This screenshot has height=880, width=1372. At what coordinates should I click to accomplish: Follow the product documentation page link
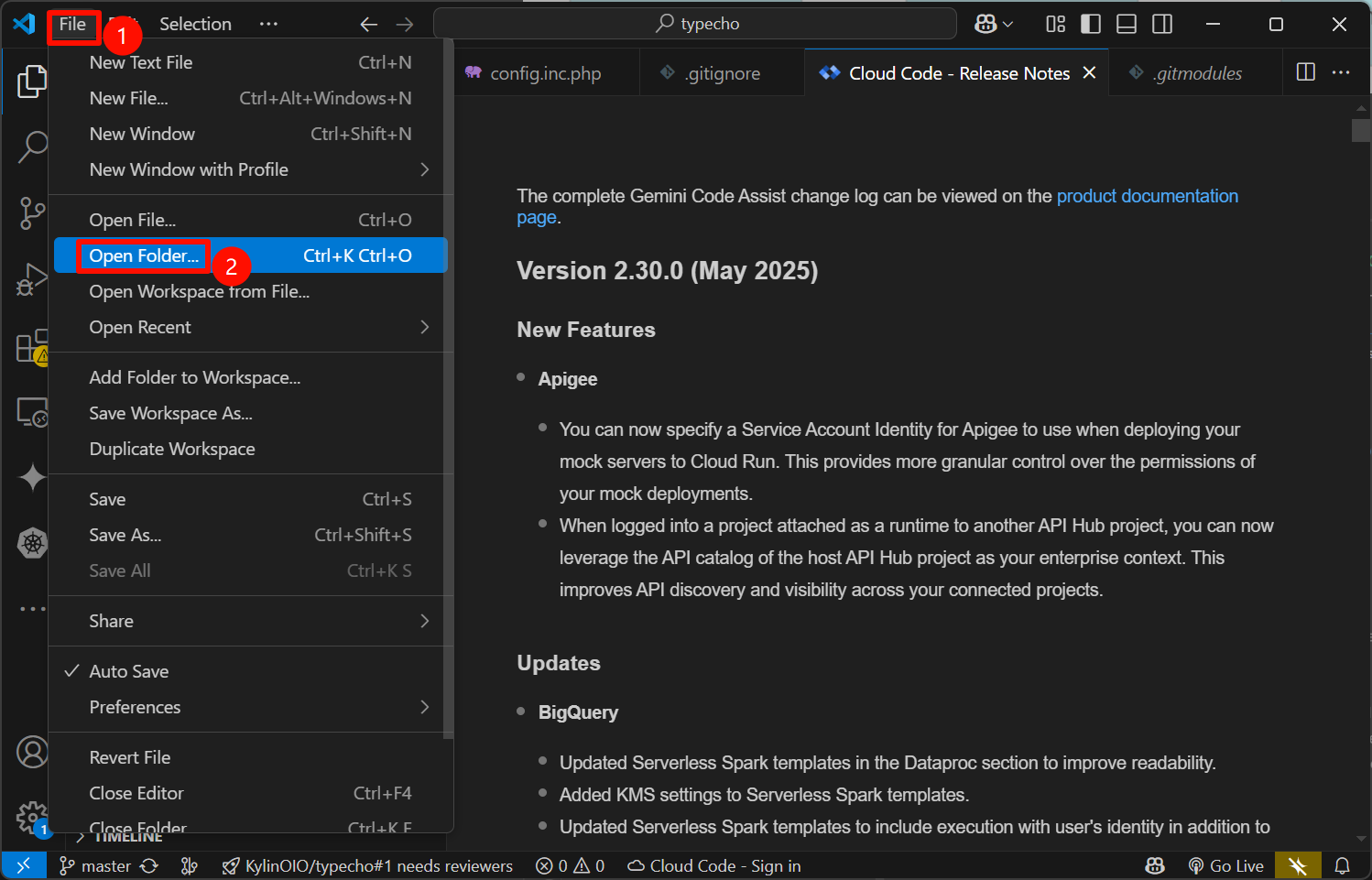(1147, 196)
